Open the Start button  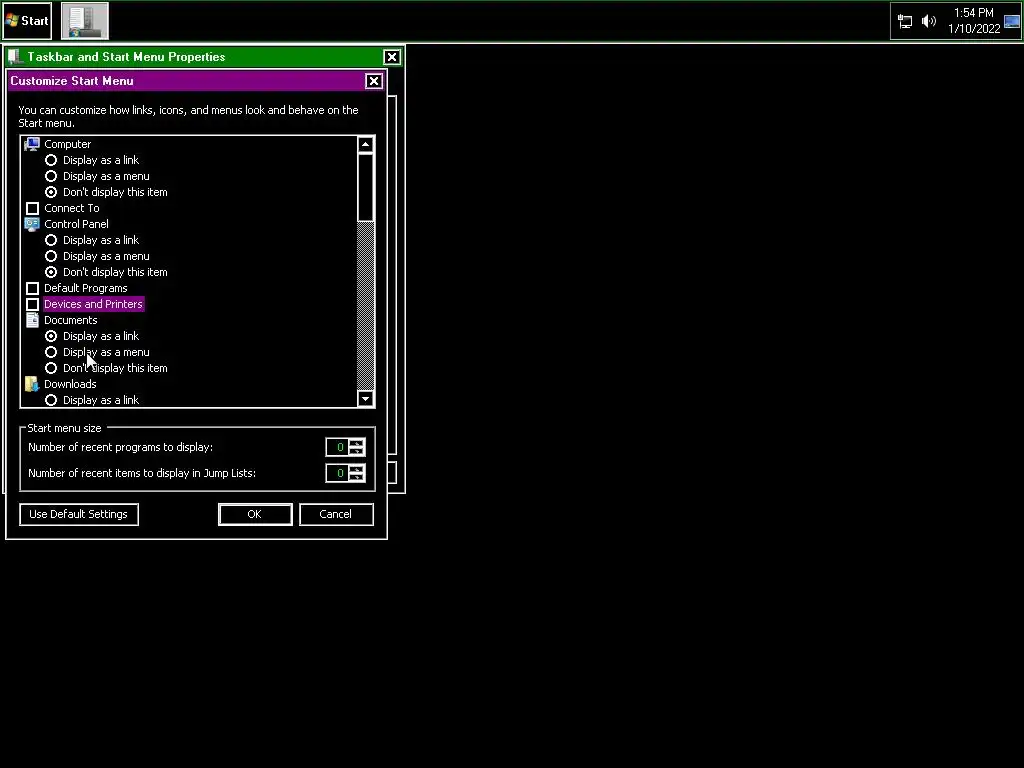[27, 21]
